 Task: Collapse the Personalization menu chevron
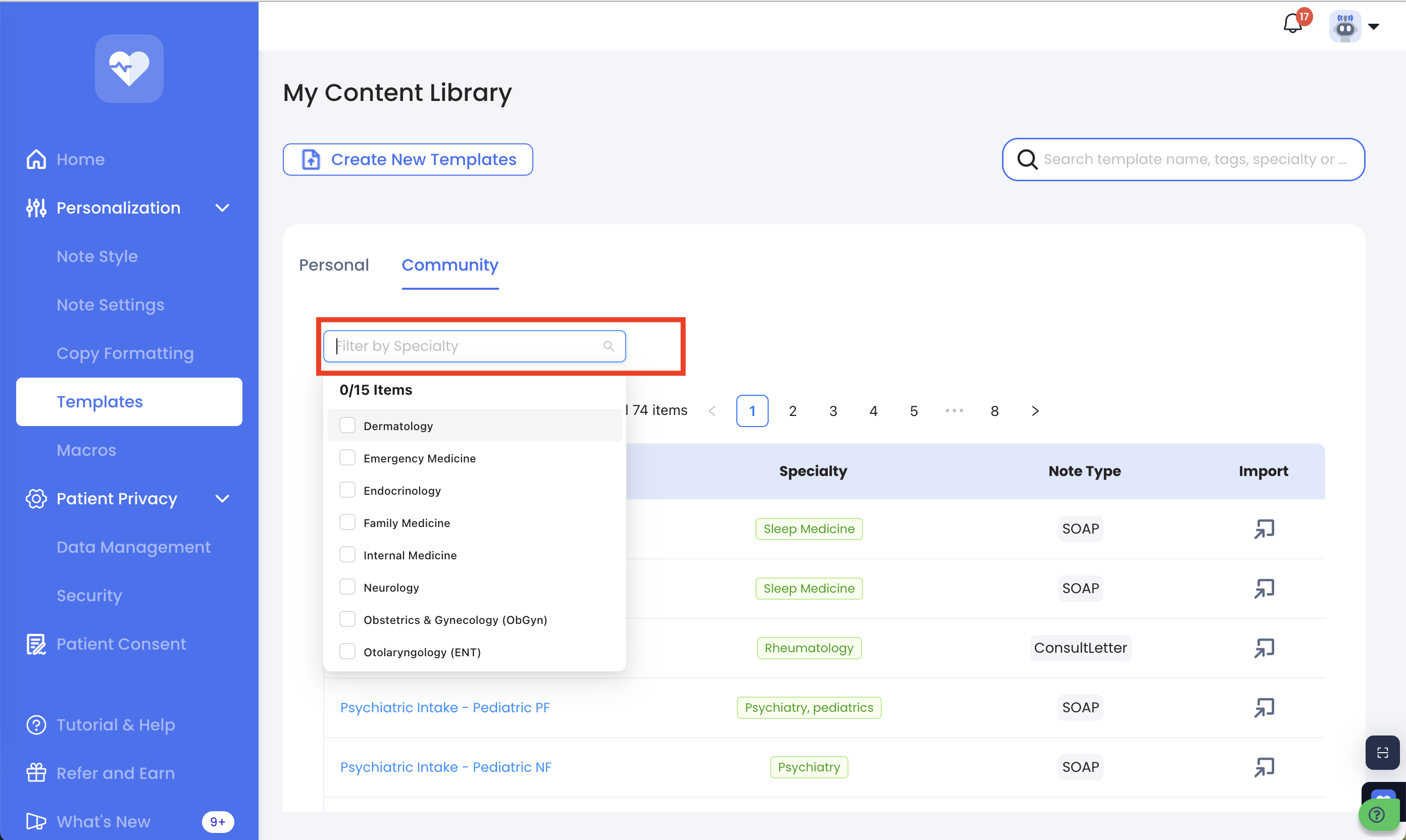pos(223,208)
